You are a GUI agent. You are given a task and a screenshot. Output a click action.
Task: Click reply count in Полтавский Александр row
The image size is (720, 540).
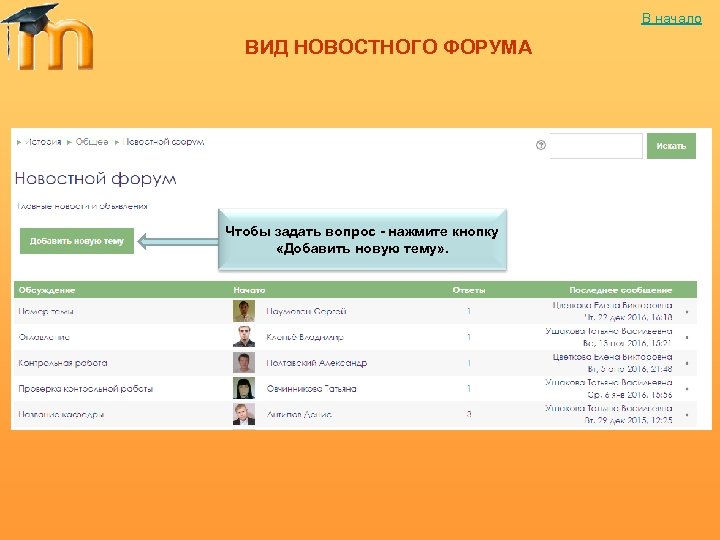[x=469, y=363]
